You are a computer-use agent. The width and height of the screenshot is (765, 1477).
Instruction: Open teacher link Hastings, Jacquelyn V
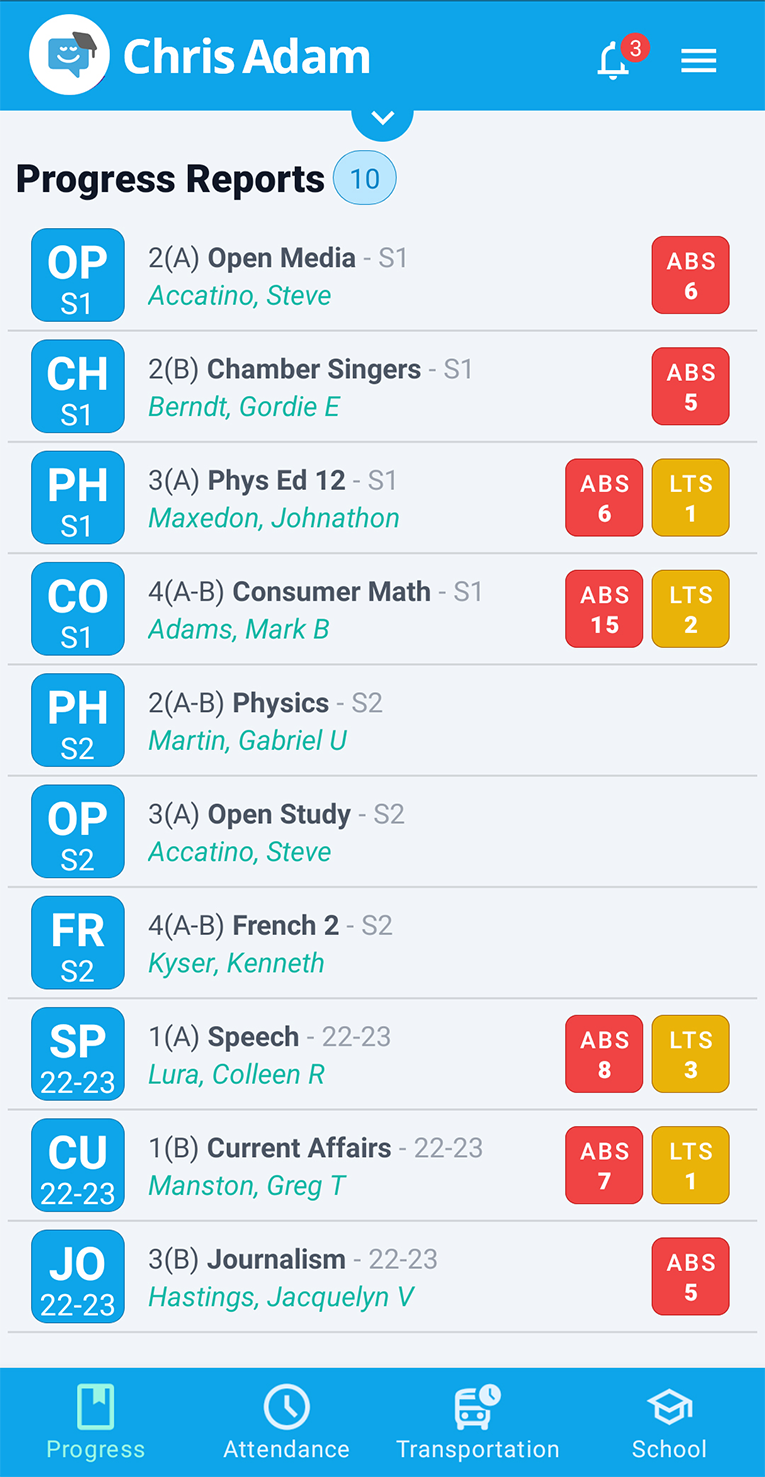(281, 1297)
